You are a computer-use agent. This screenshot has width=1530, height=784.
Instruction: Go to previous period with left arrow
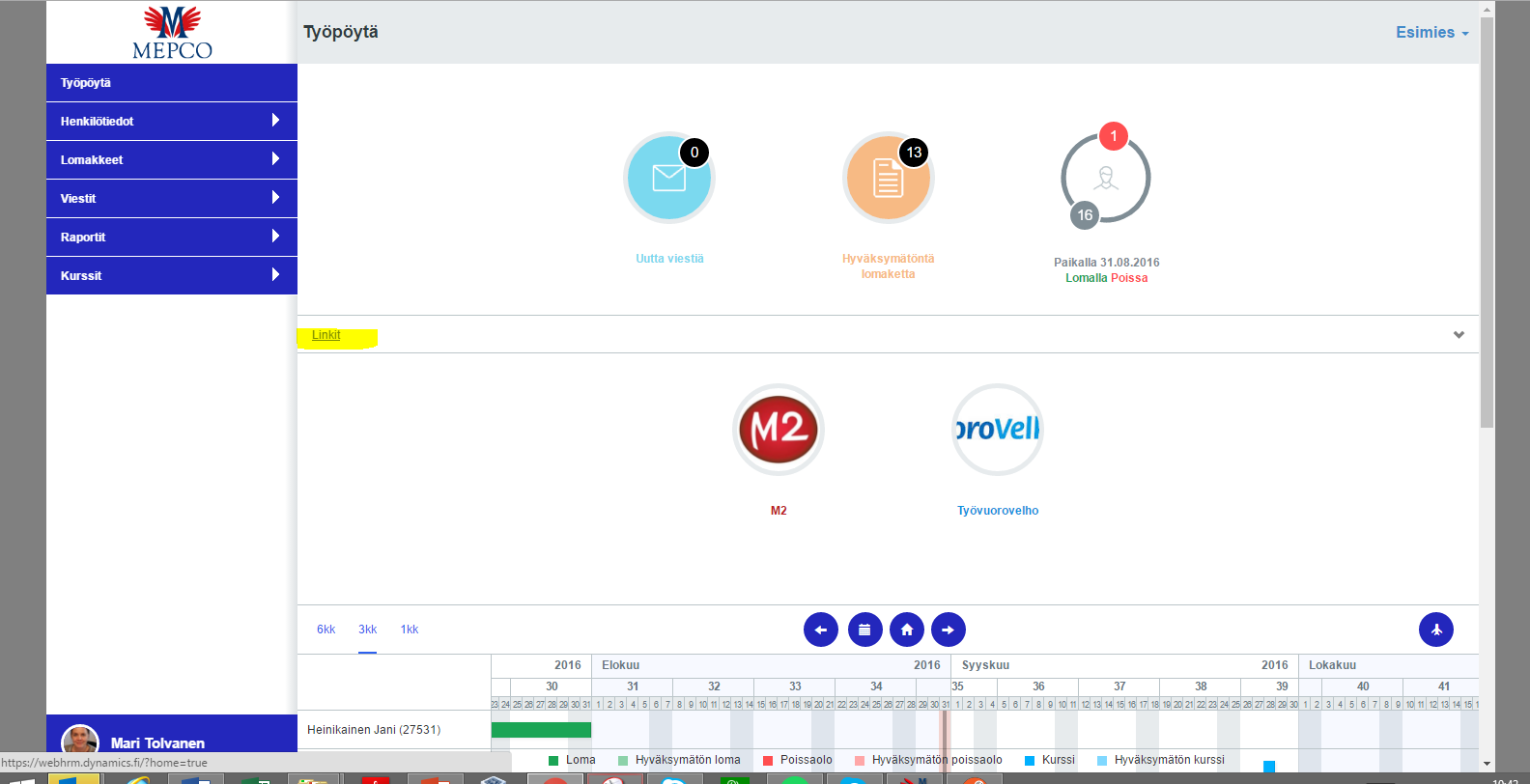pyautogui.click(x=821, y=630)
